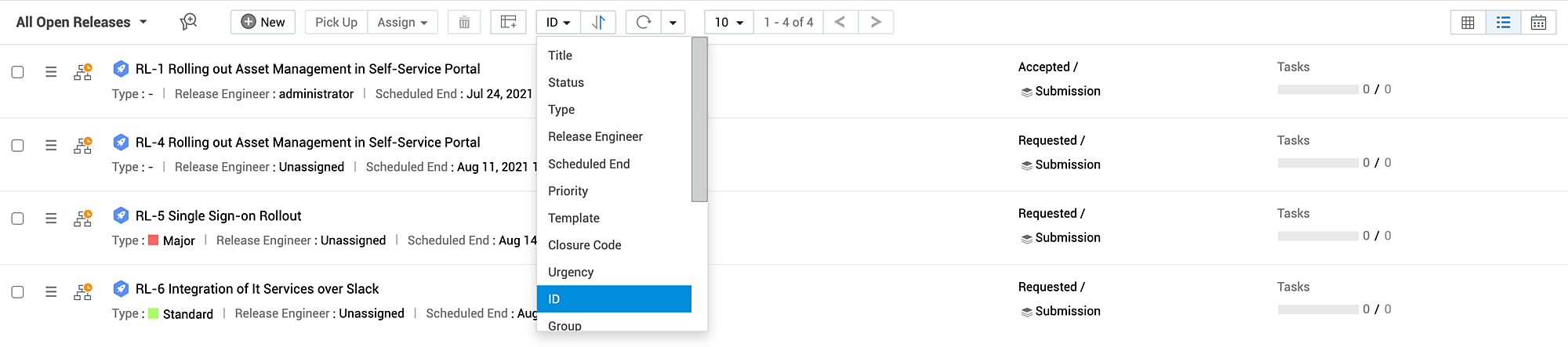Open the 10 per page dropdown

(728, 22)
